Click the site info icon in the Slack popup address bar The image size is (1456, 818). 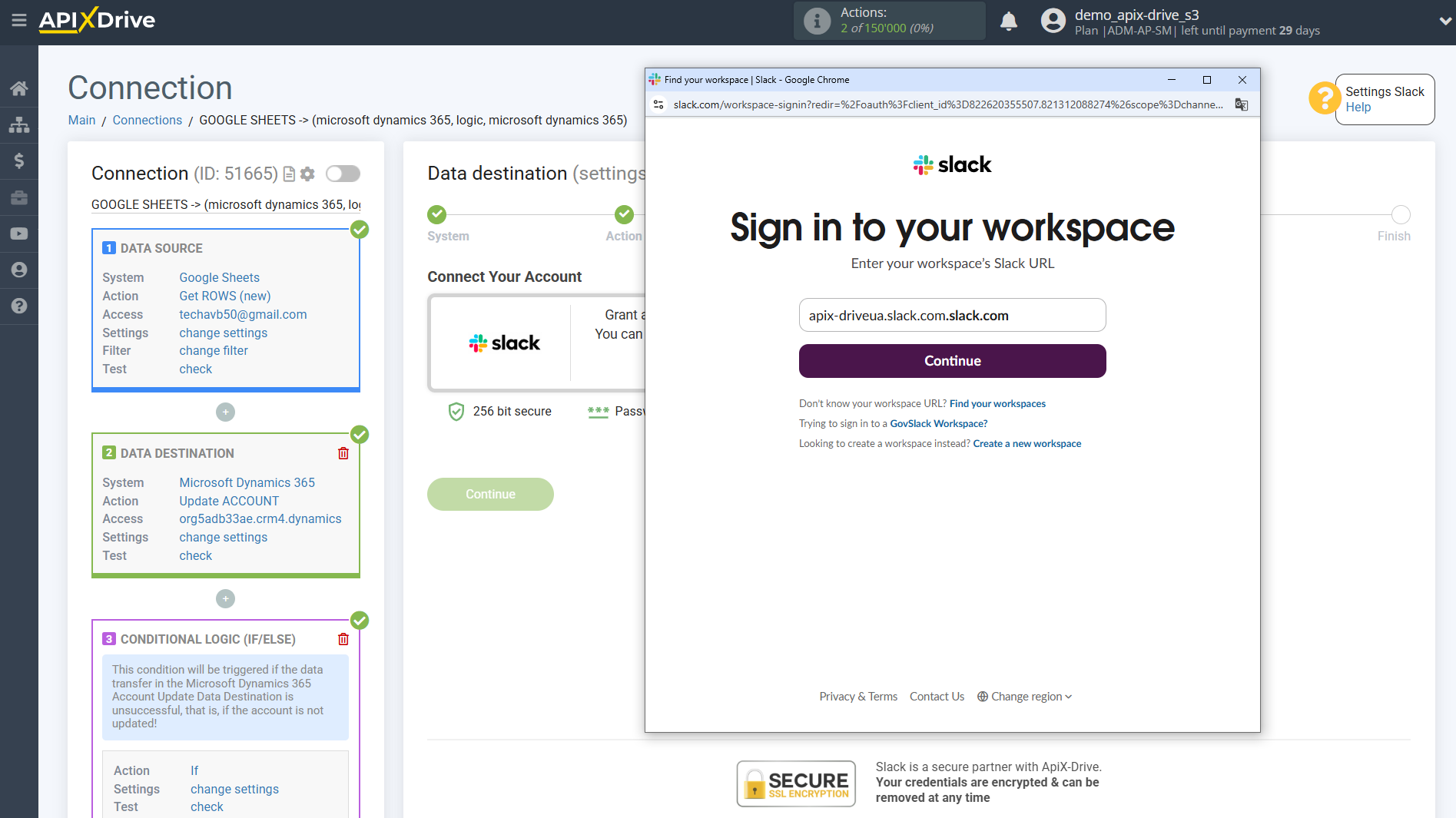click(658, 104)
